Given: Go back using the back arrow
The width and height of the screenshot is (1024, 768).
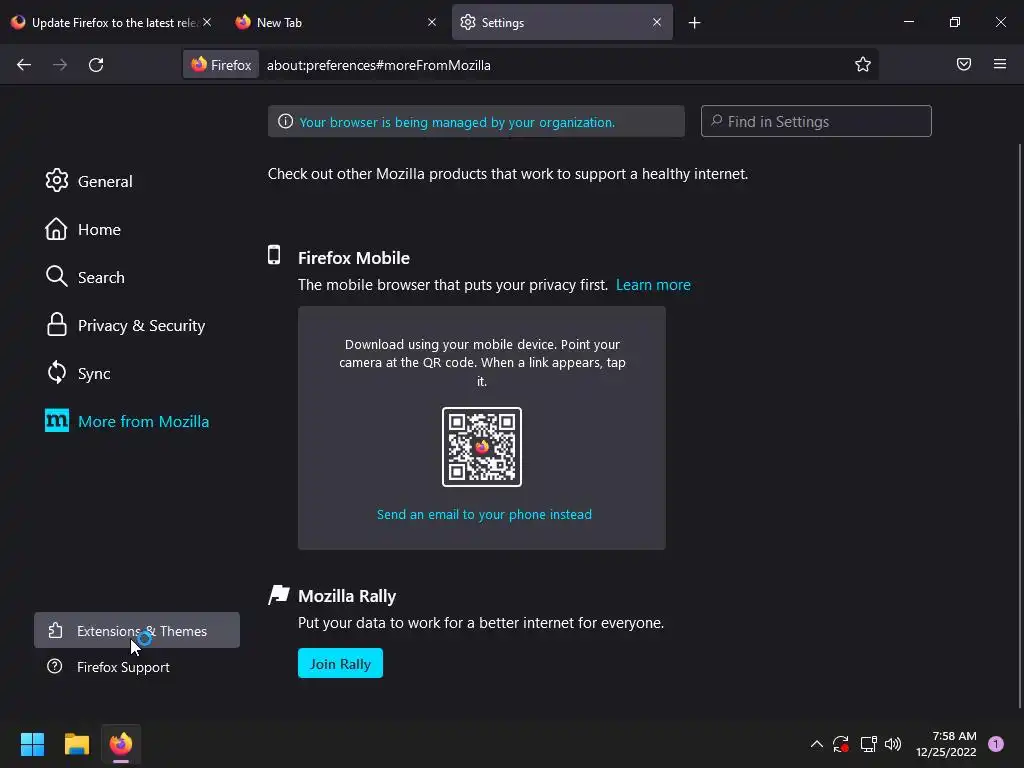Looking at the screenshot, I should click(x=24, y=65).
